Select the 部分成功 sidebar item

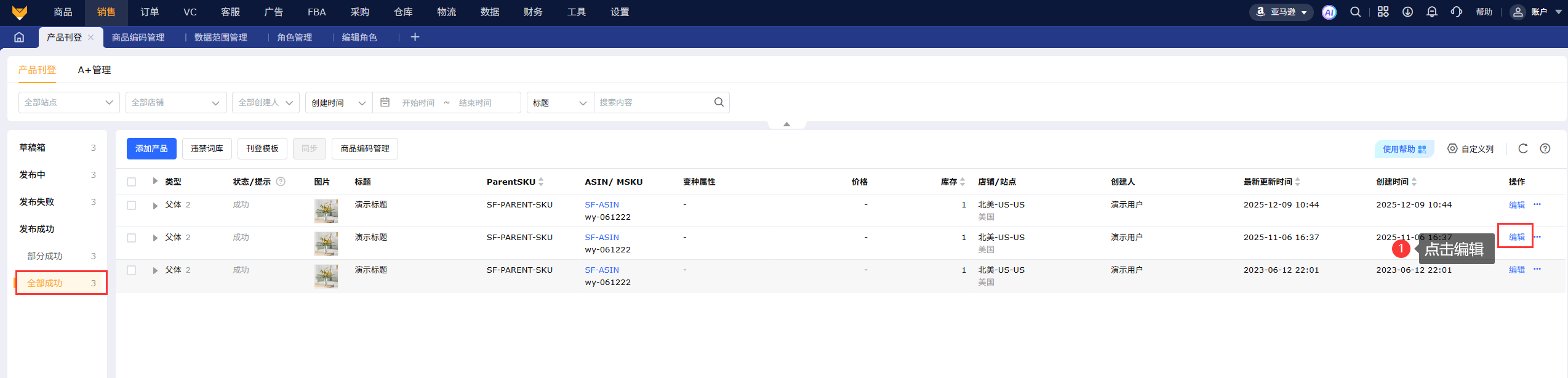coord(57,256)
